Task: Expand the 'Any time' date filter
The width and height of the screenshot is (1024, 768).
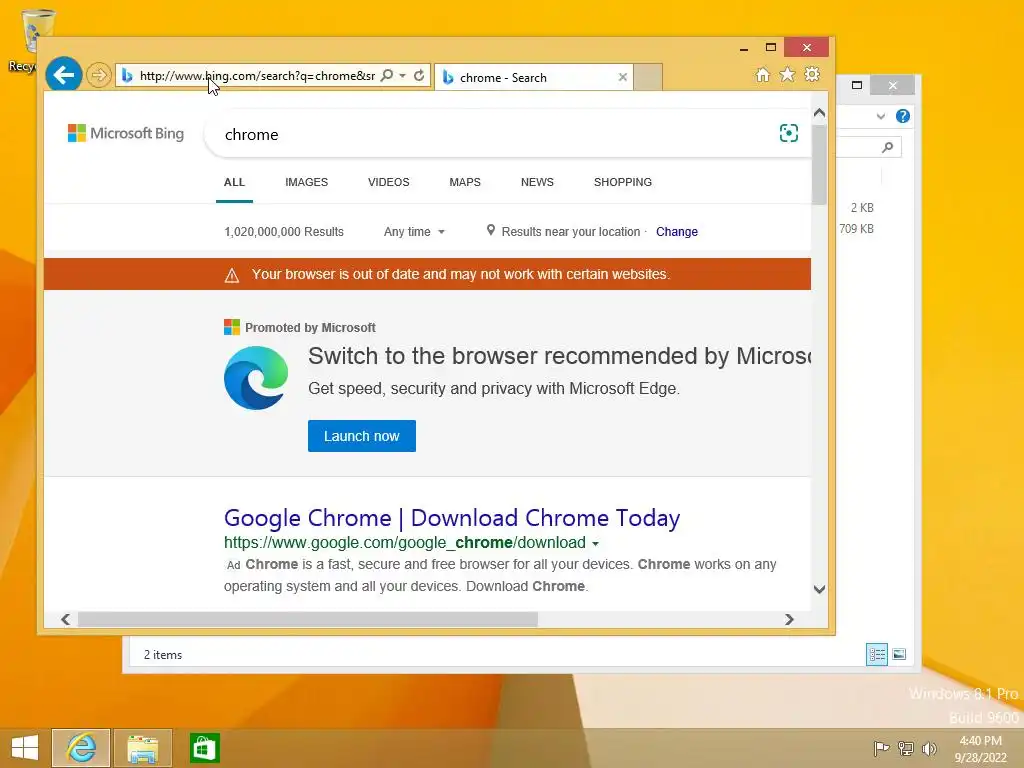Action: coord(414,232)
